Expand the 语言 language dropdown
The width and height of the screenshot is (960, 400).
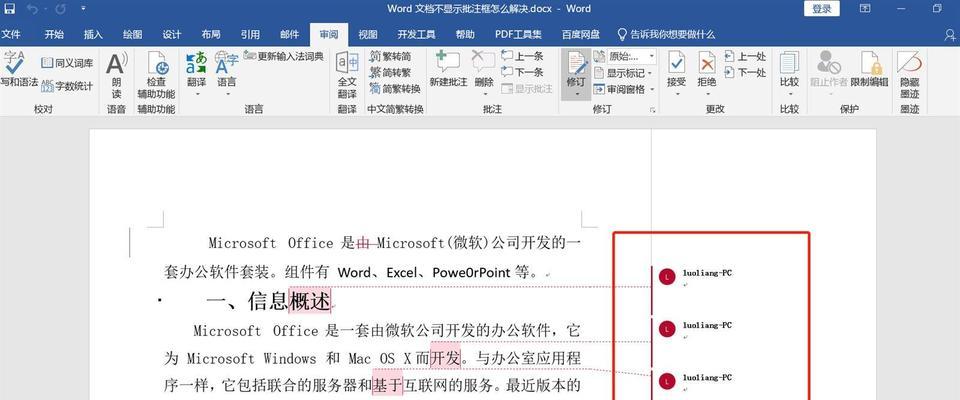(227, 94)
